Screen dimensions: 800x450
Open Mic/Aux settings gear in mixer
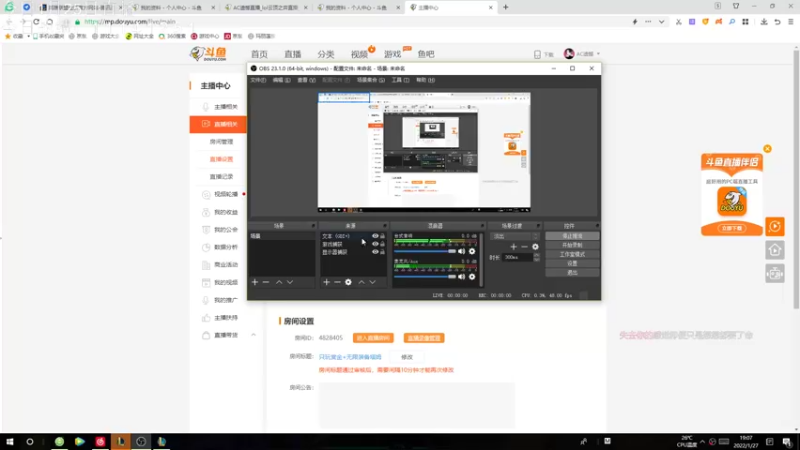pyautogui.click(x=472, y=277)
